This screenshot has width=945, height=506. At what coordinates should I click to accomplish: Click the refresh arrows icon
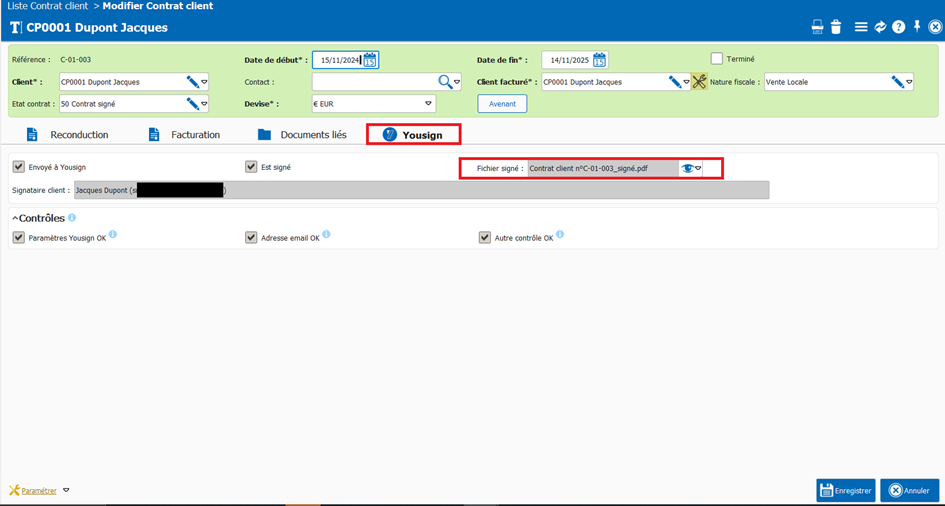coord(880,27)
